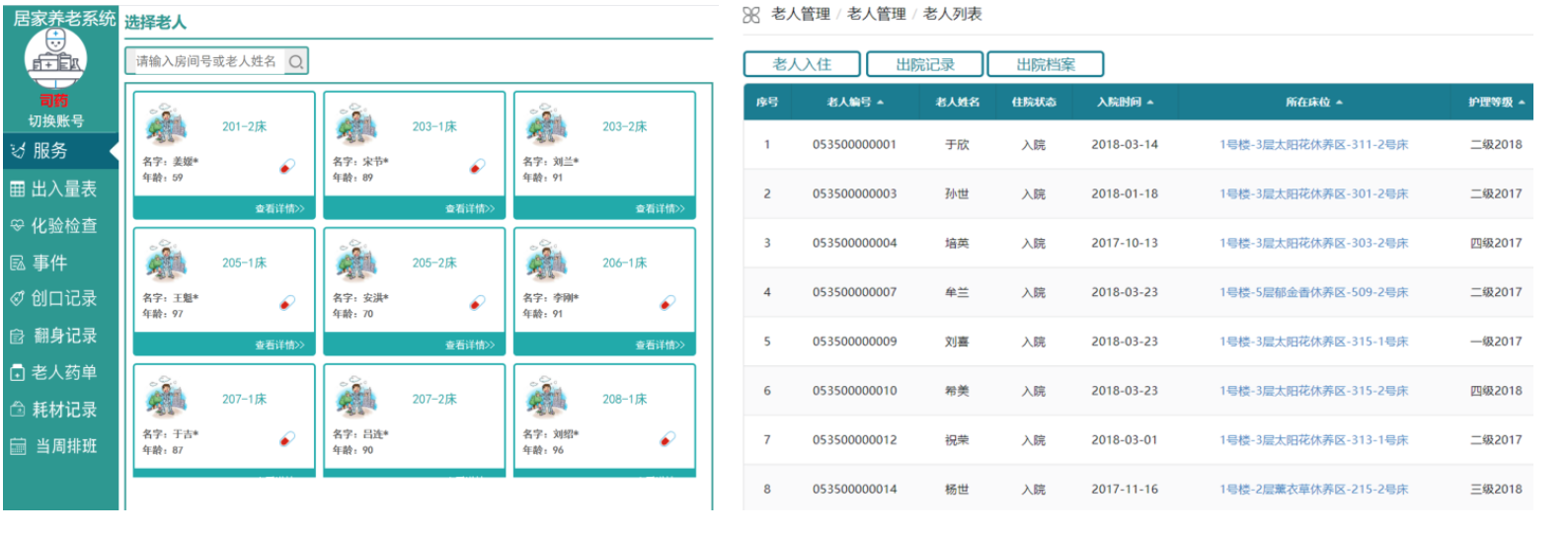
Task: Click the pill icon on 205-2床 card
Action: pyautogui.click(x=478, y=302)
